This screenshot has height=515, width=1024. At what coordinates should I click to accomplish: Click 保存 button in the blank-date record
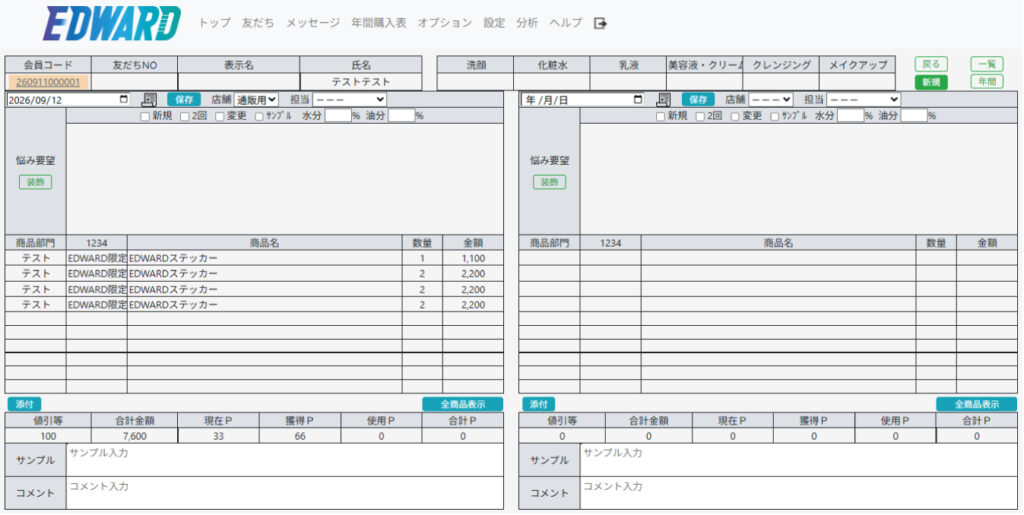point(699,100)
